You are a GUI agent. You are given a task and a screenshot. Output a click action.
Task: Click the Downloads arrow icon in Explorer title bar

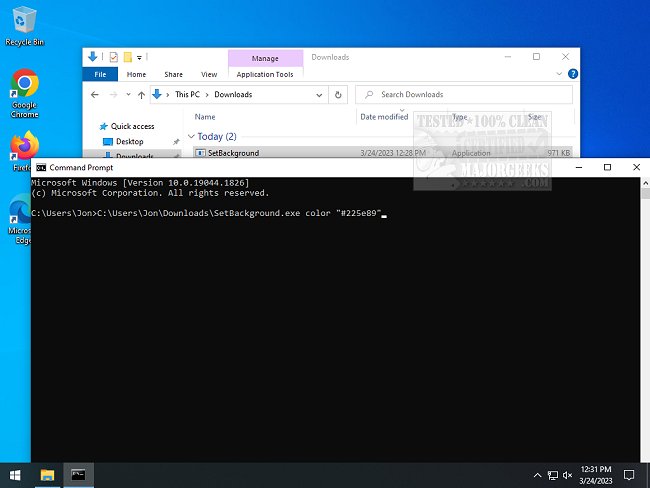coord(92,56)
